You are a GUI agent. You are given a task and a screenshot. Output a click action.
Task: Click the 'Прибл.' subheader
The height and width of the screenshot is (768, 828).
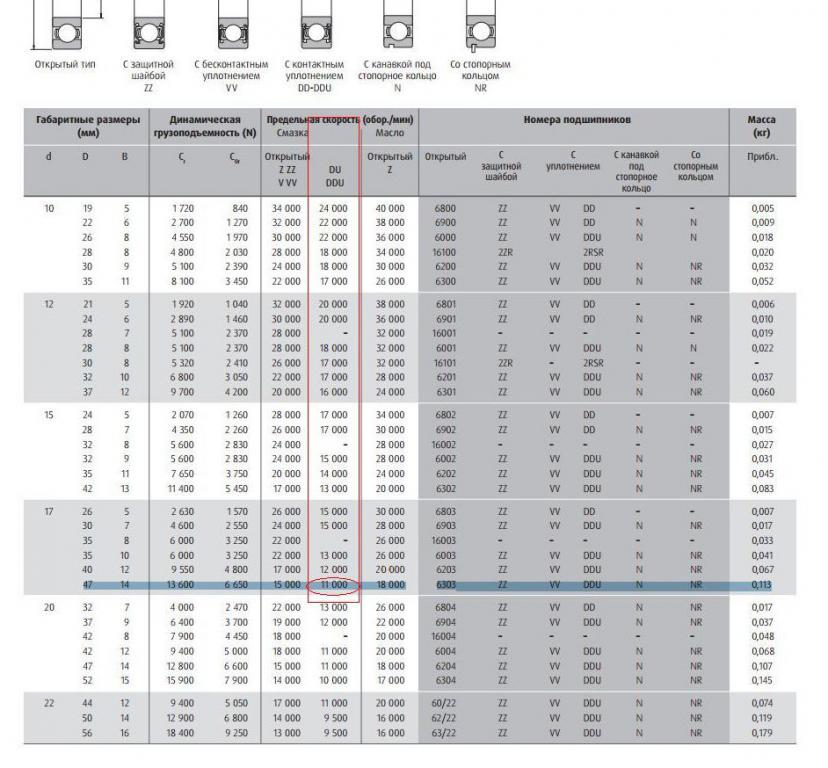[762, 157]
